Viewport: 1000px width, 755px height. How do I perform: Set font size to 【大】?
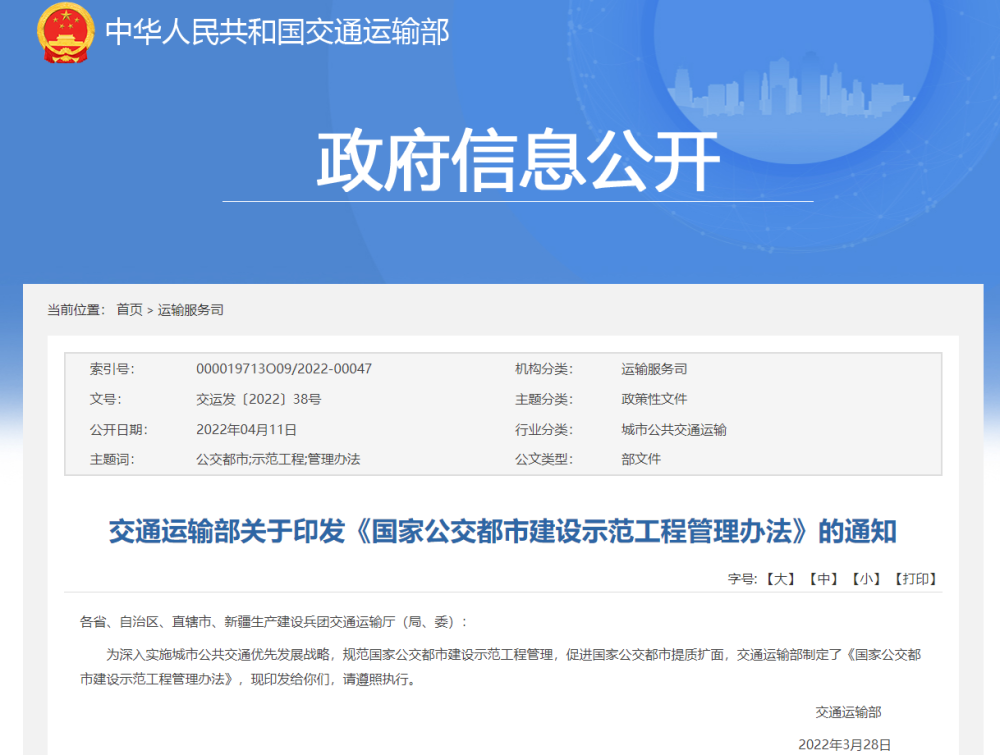[x=780, y=579]
